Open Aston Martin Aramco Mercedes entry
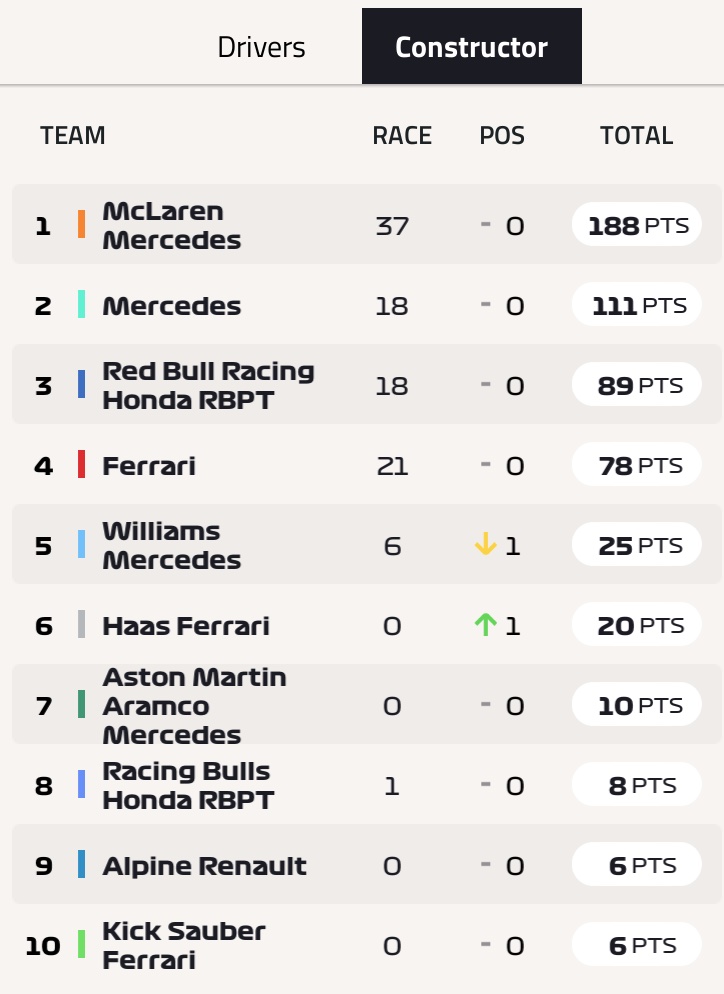The height and width of the screenshot is (994, 724). (x=194, y=706)
